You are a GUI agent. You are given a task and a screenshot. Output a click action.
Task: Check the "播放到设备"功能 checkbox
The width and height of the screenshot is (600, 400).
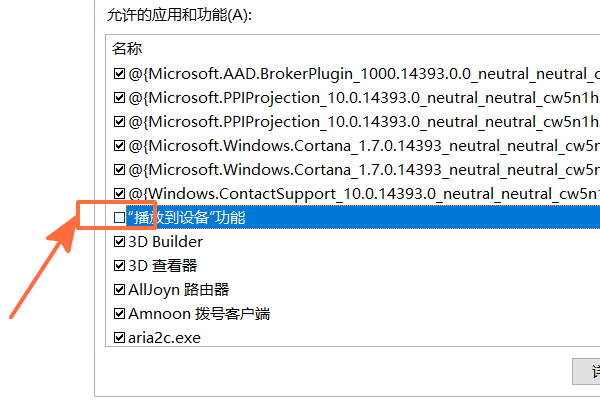tap(120, 217)
